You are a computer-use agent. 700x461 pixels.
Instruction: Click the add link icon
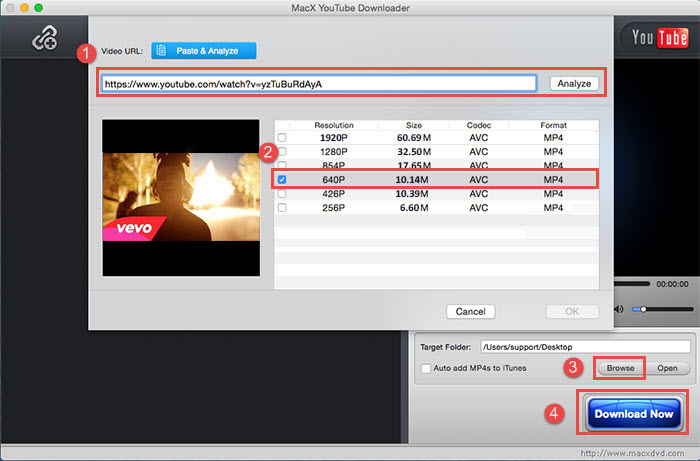[45, 37]
